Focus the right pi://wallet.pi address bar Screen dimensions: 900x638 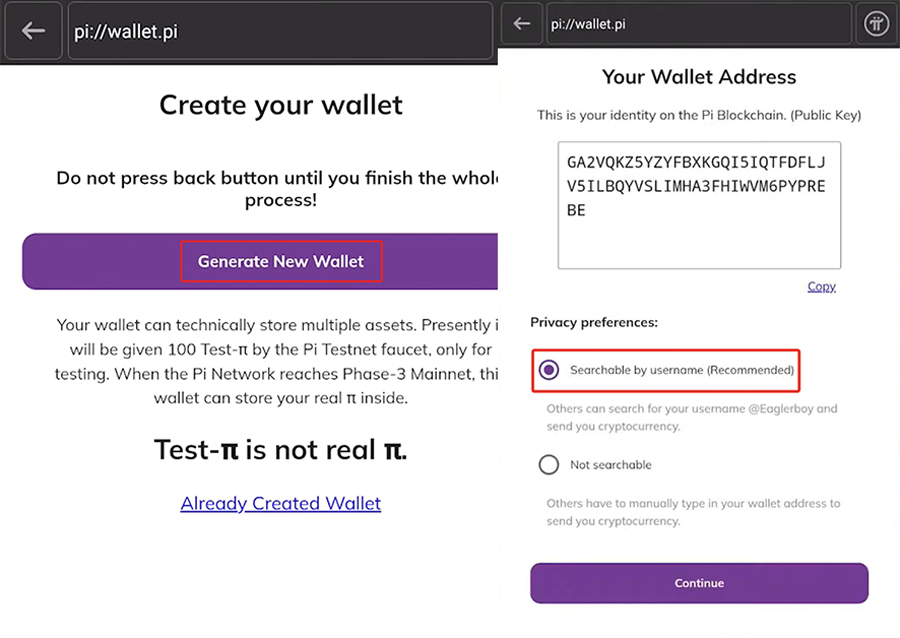click(697, 25)
